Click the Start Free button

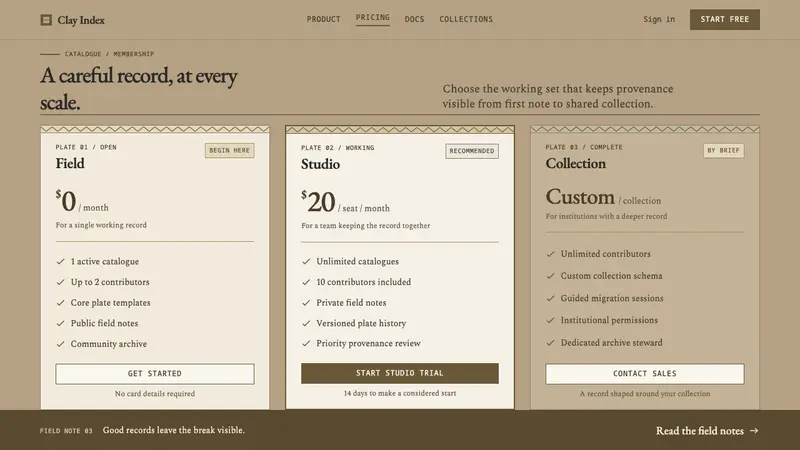[x=724, y=19]
